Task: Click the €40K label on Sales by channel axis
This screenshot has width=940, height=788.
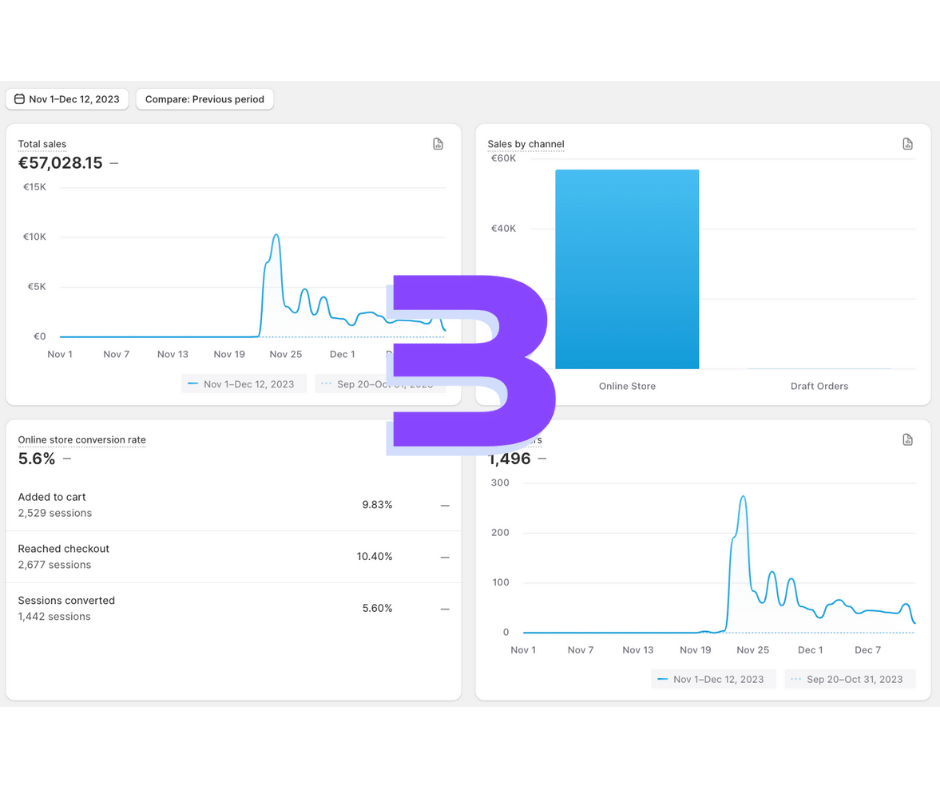Action: [503, 228]
